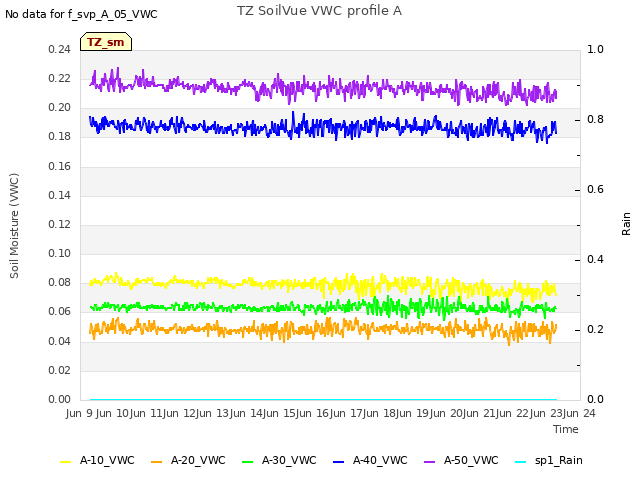Click the 0.2 right axis value
Screen dimensions: 640x480
[x=595, y=329]
